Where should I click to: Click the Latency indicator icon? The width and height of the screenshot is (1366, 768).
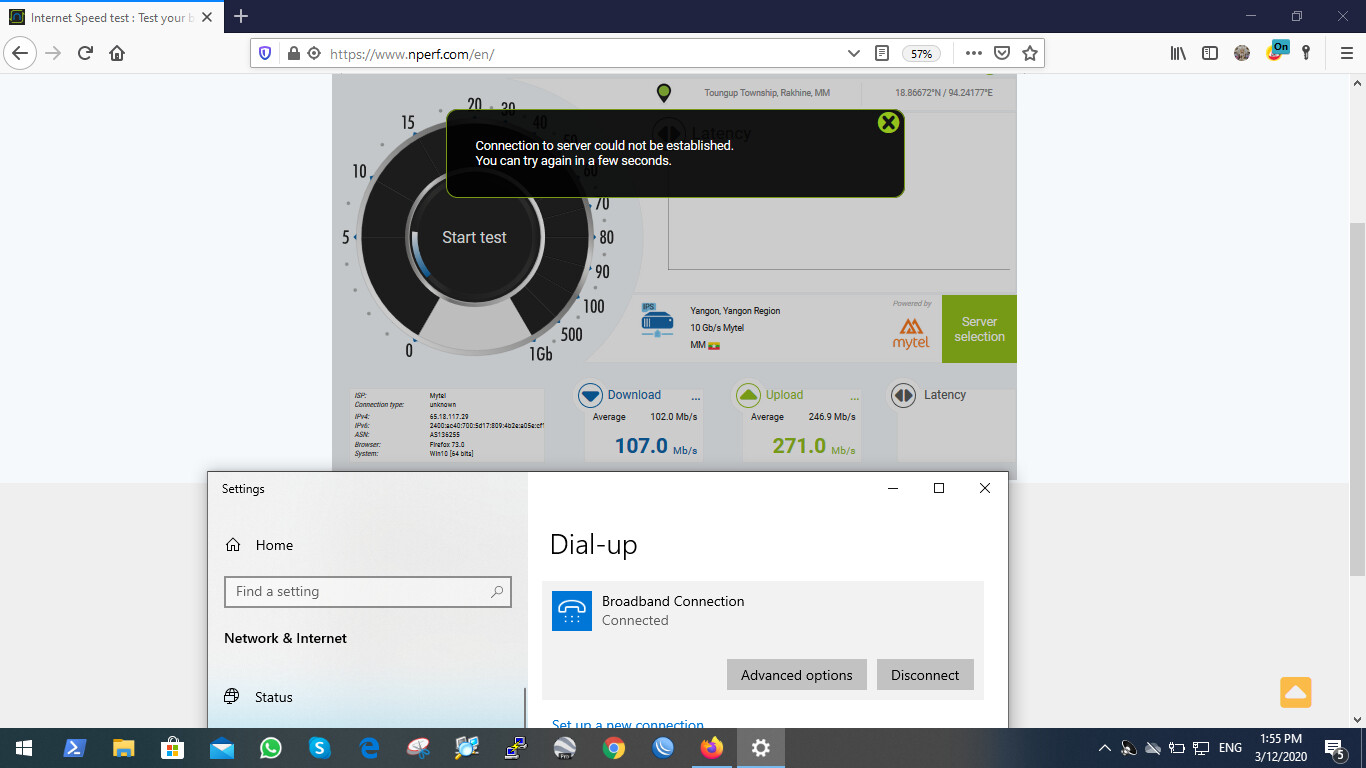[903, 395]
